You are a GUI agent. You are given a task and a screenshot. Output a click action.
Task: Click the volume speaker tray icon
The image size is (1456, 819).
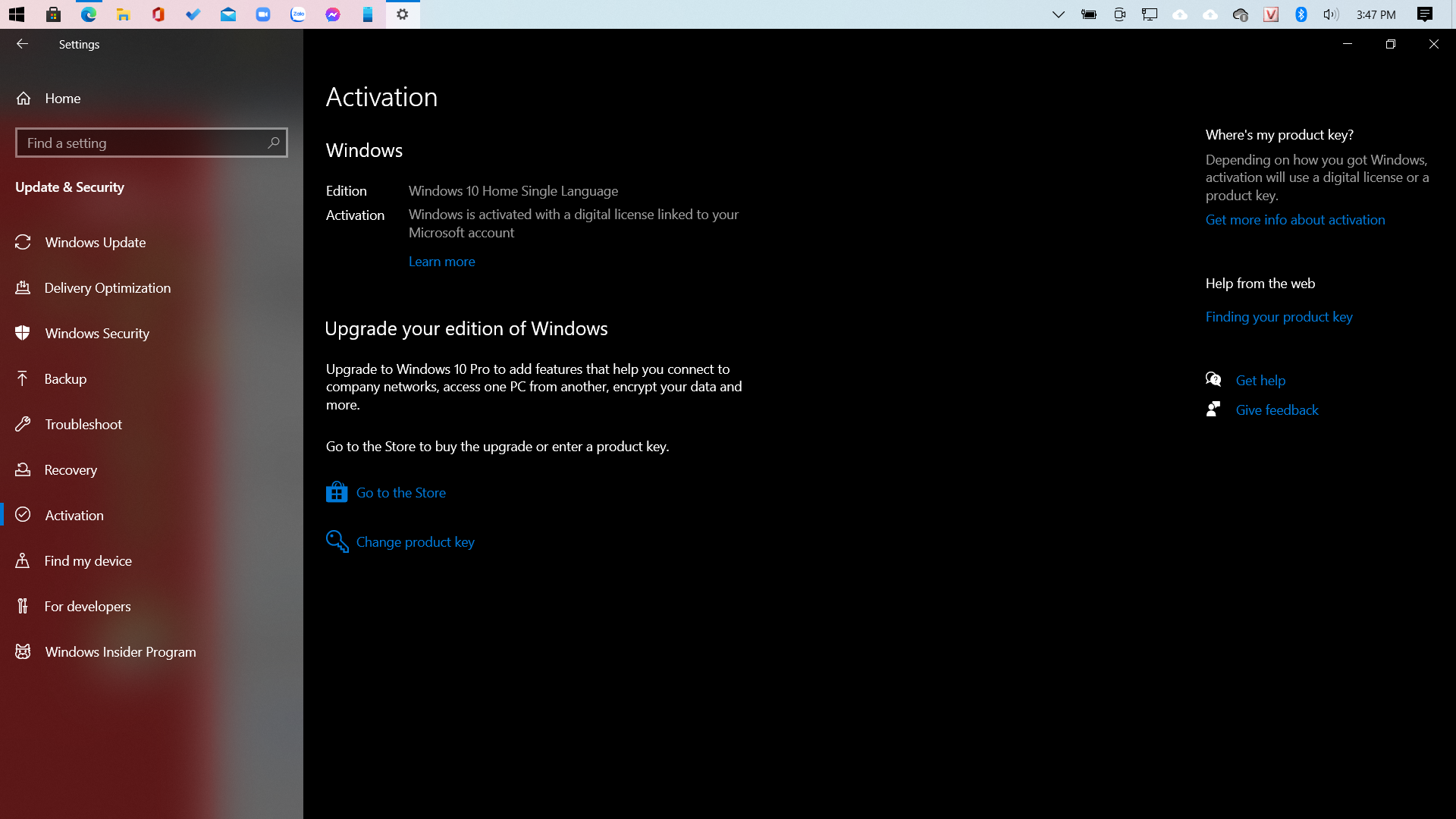click(1331, 14)
